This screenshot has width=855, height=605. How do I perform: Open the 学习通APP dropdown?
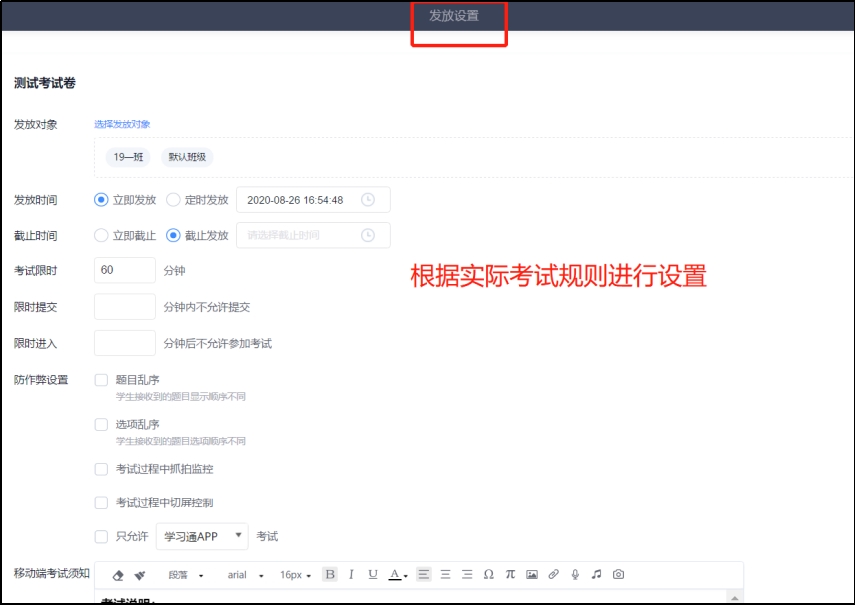click(x=202, y=536)
